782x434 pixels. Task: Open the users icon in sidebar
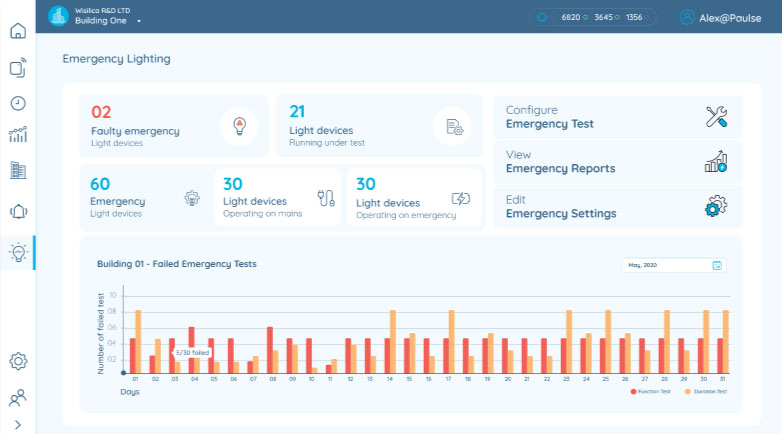click(17, 398)
